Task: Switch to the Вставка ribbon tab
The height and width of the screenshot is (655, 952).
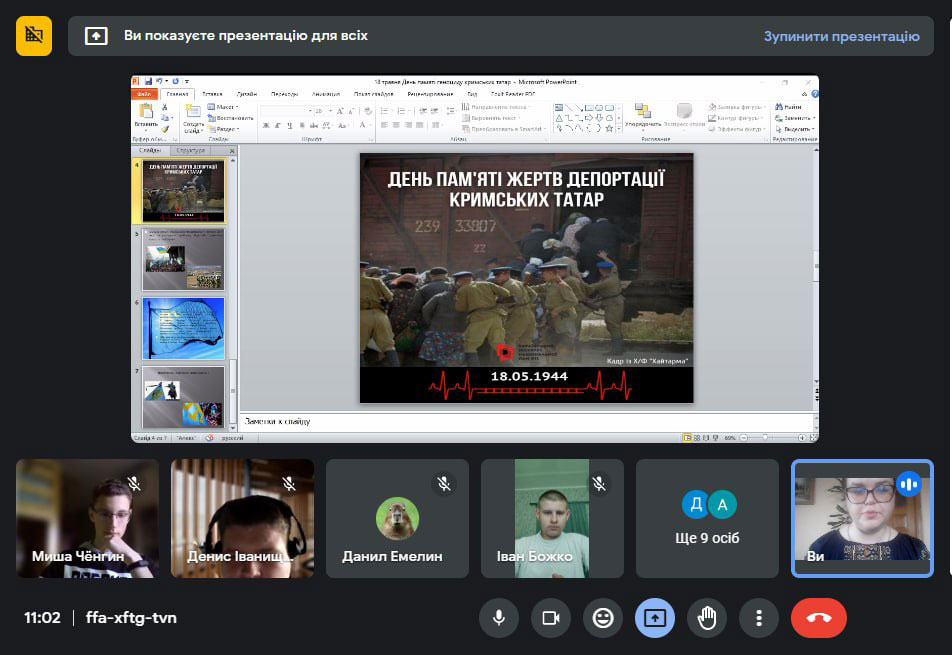Action: 212,94
